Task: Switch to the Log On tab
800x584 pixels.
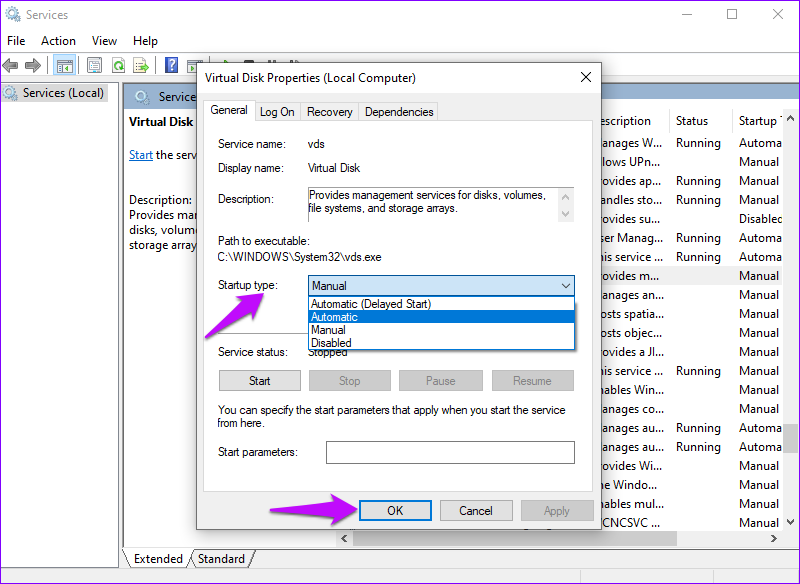Action: 277,112
